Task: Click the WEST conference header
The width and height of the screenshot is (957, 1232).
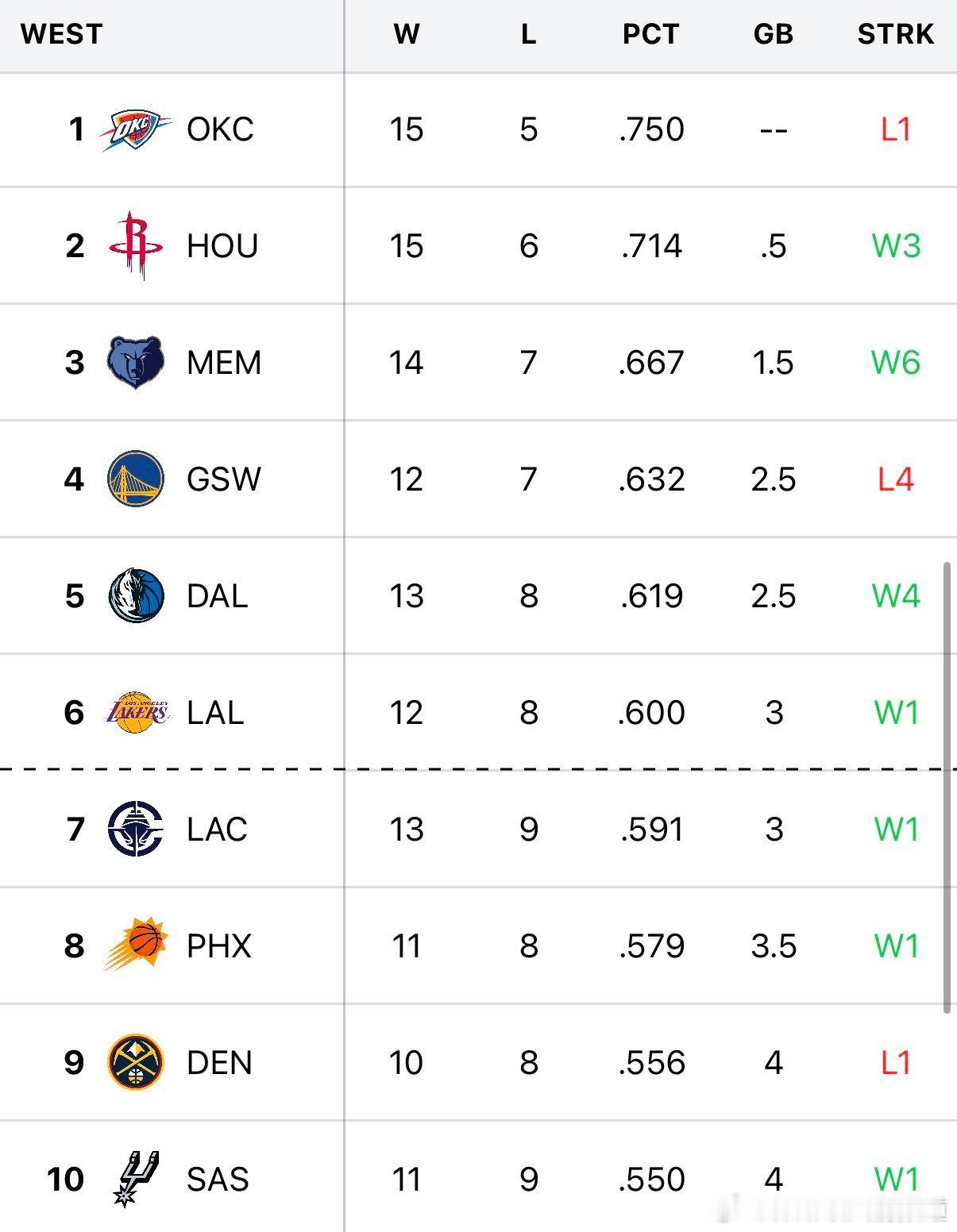Action: coord(62,34)
